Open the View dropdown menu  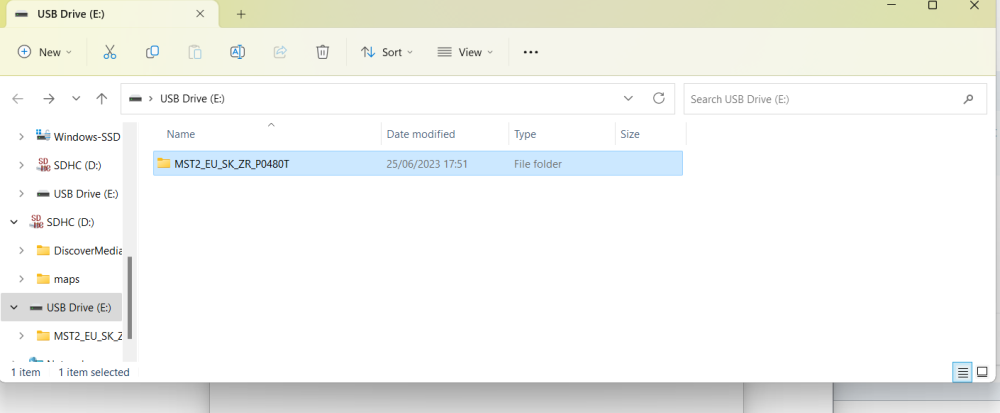click(x=466, y=52)
